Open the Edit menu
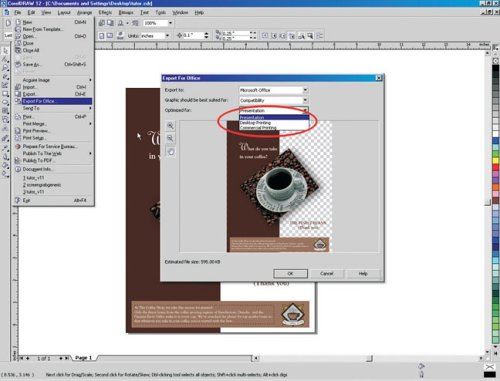Screen dimensions: 500x381 (31, 12)
